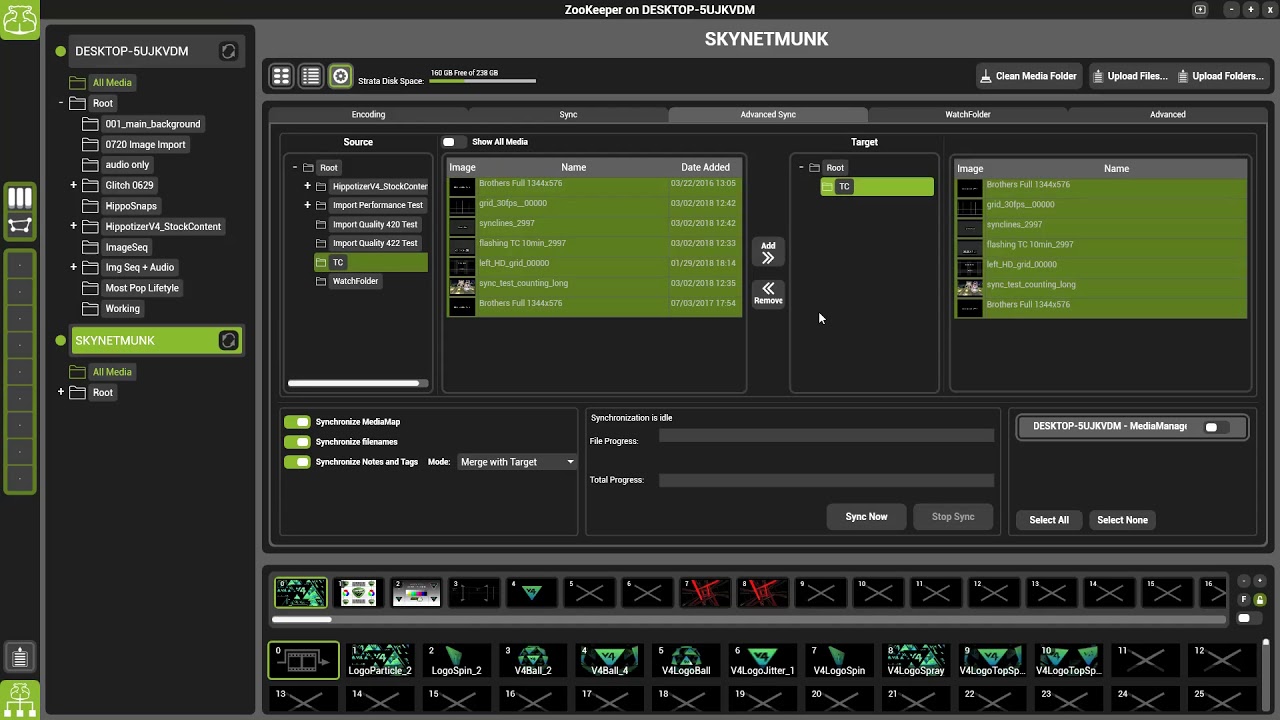Expand Root folder under SKYNETMUNK
Screen dimensions: 1280x720
point(60,392)
